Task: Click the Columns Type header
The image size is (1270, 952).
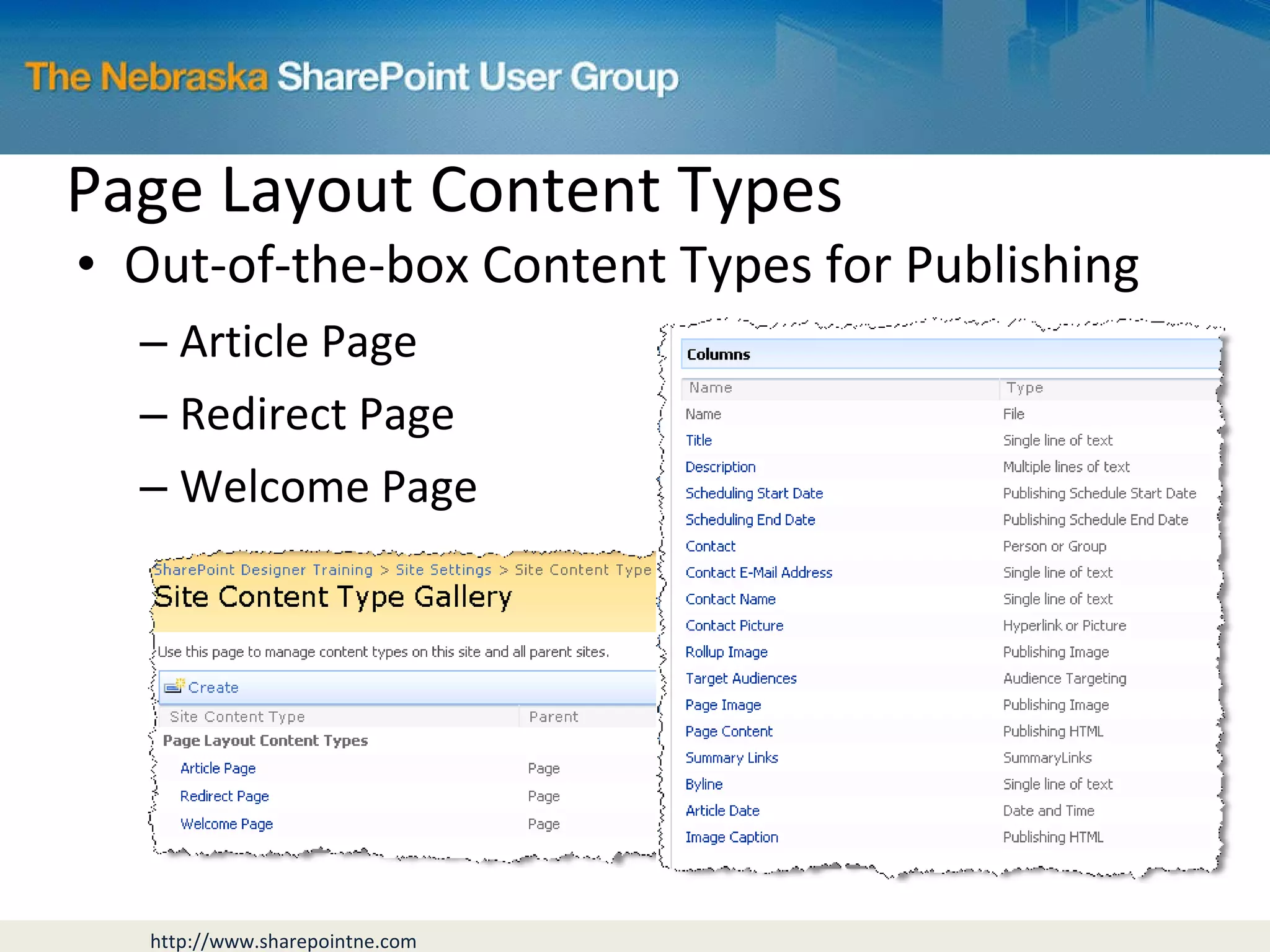Action: 1024,387
